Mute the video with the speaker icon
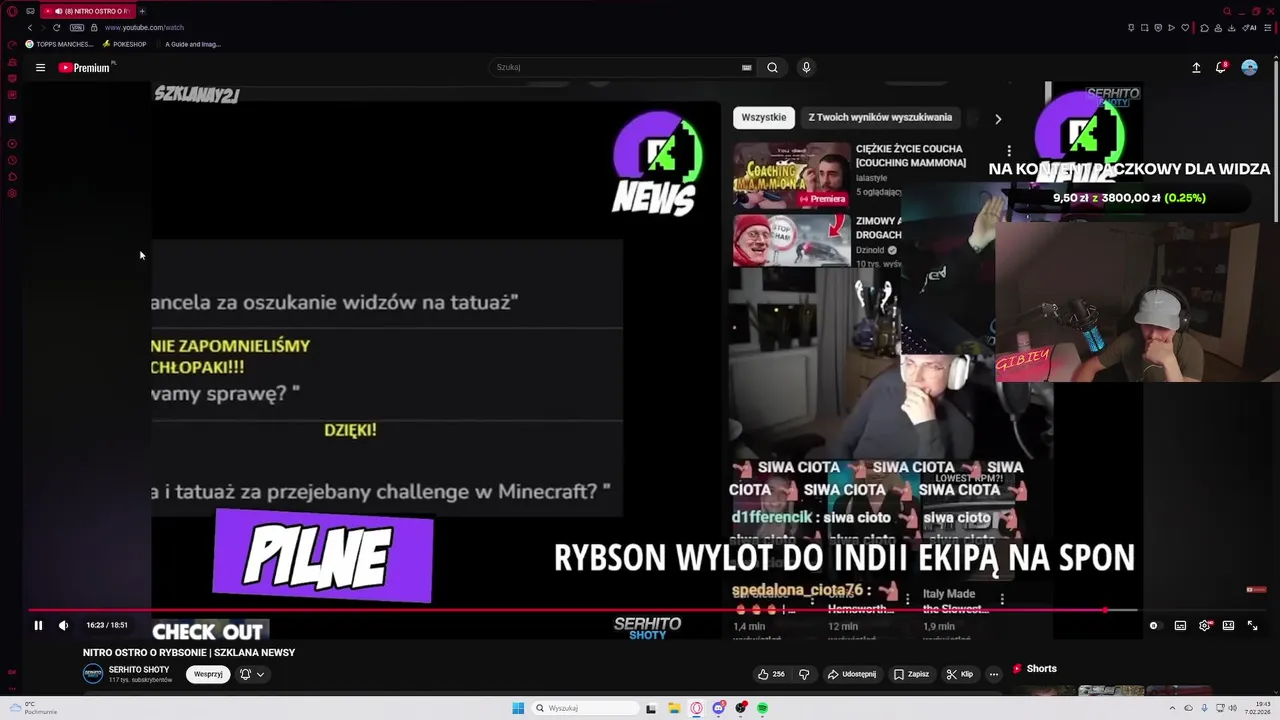The height and width of the screenshot is (720, 1280). 63,625
